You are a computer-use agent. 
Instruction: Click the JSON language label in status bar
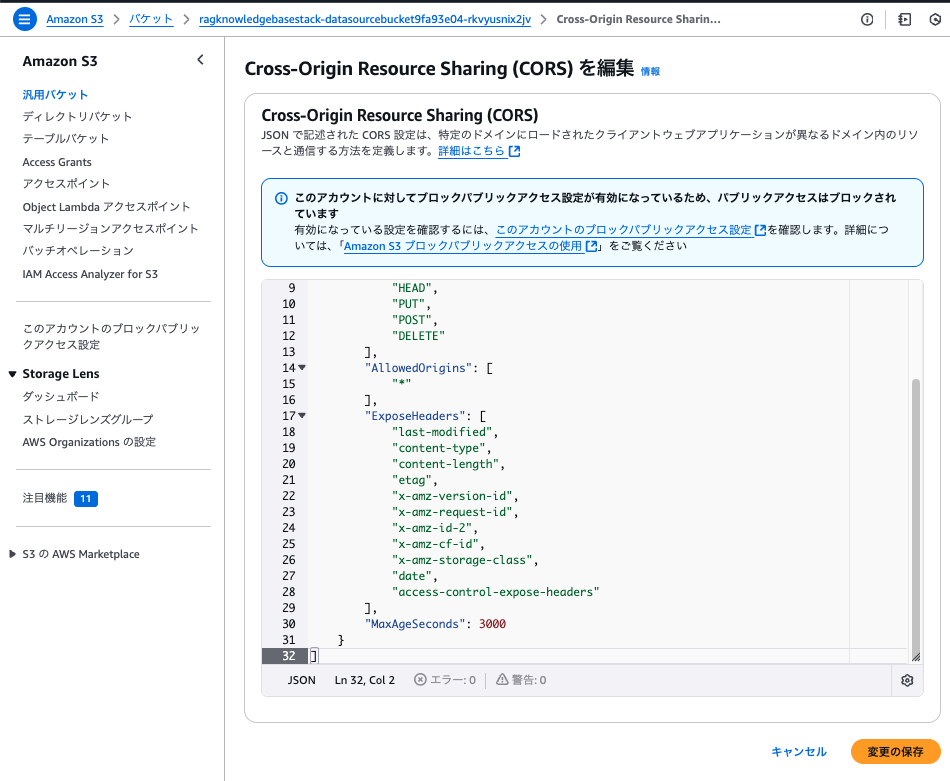301,680
